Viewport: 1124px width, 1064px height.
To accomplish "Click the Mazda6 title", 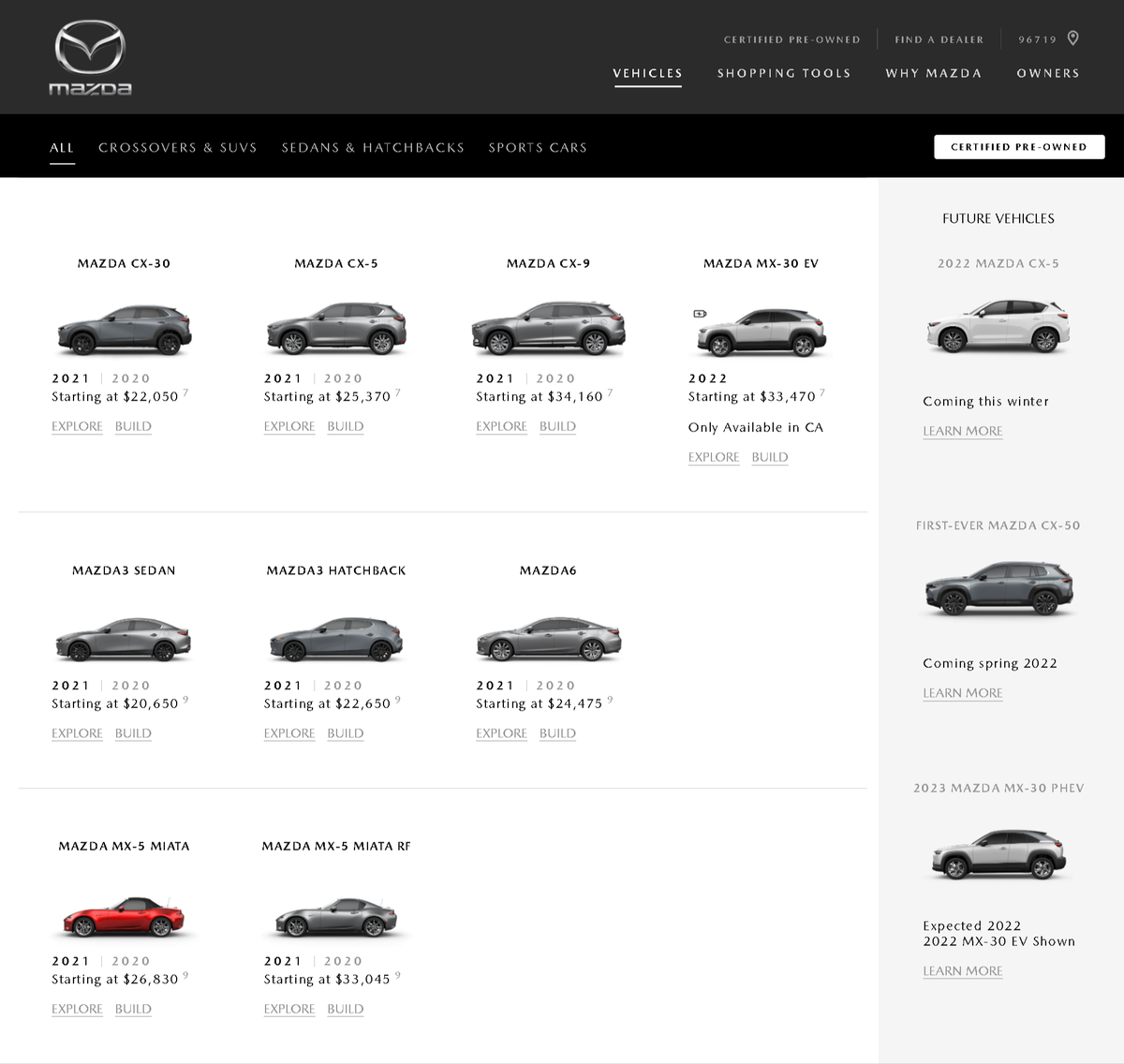I will (548, 570).
